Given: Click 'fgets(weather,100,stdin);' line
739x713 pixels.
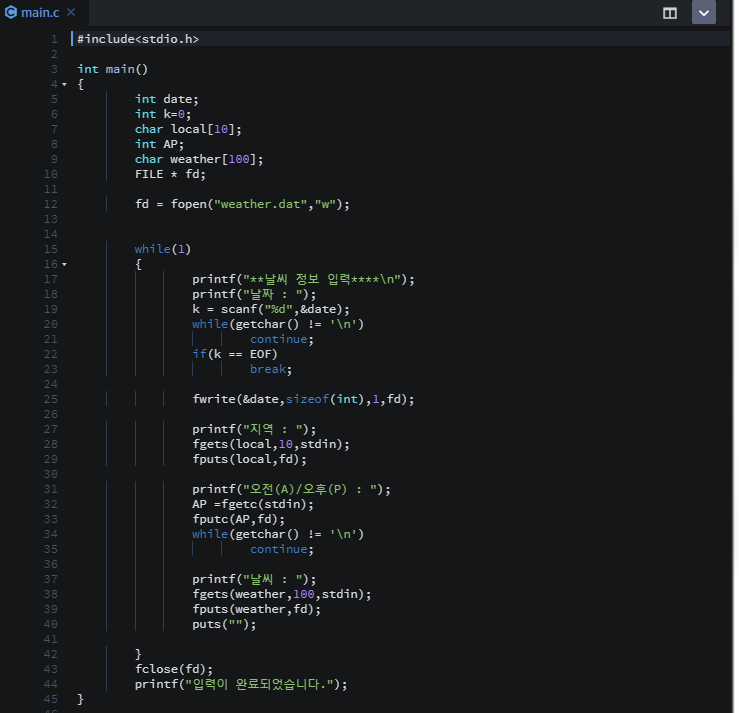Looking at the screenshot, I should (x=282, y=594).
